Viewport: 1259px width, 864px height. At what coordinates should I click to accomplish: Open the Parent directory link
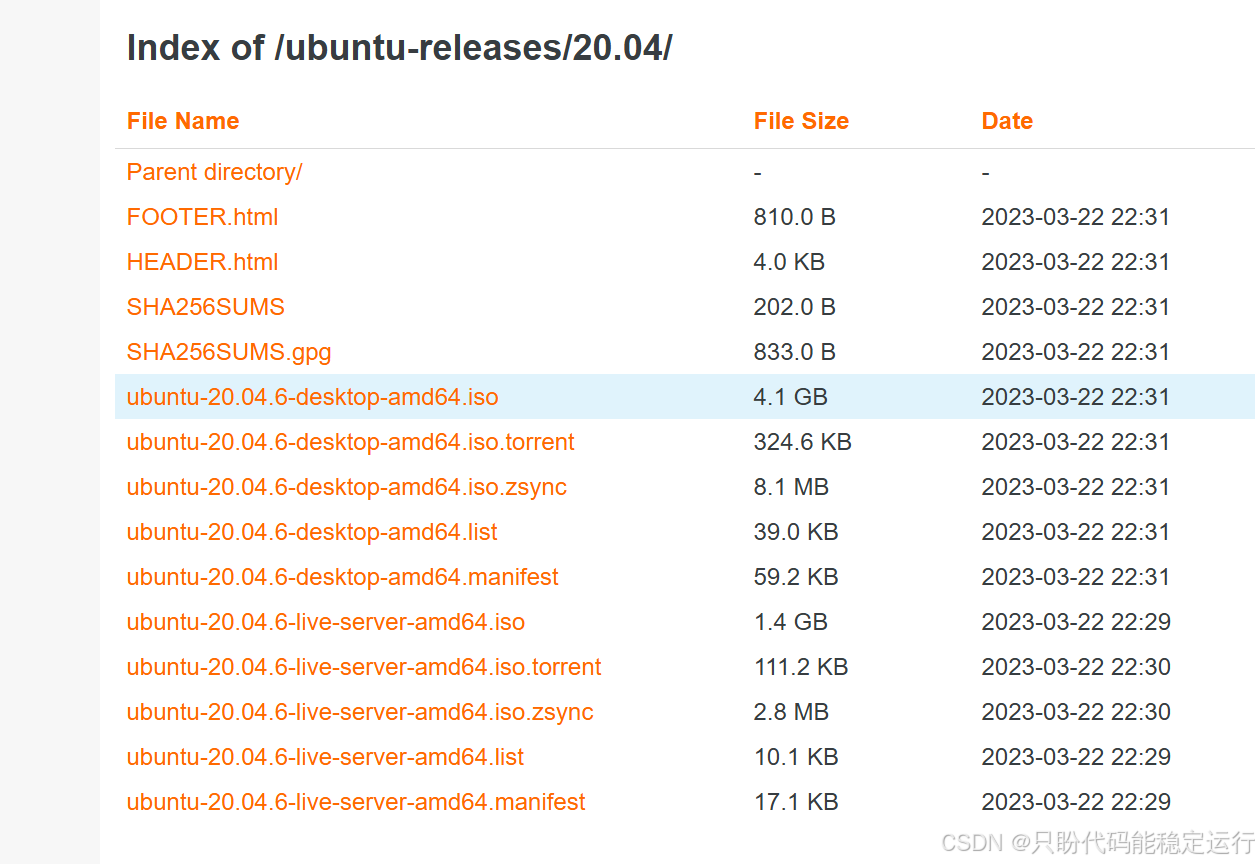tap(214, 172)
